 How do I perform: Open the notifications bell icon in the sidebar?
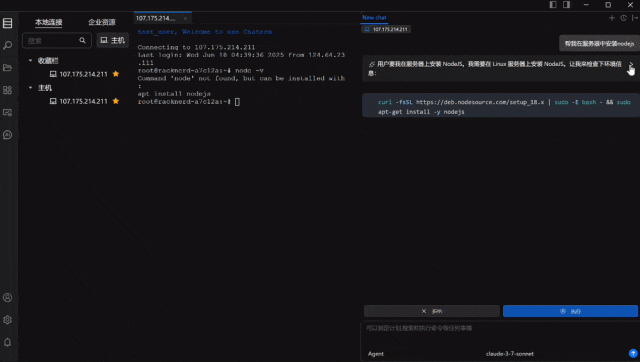coord(7,342)
